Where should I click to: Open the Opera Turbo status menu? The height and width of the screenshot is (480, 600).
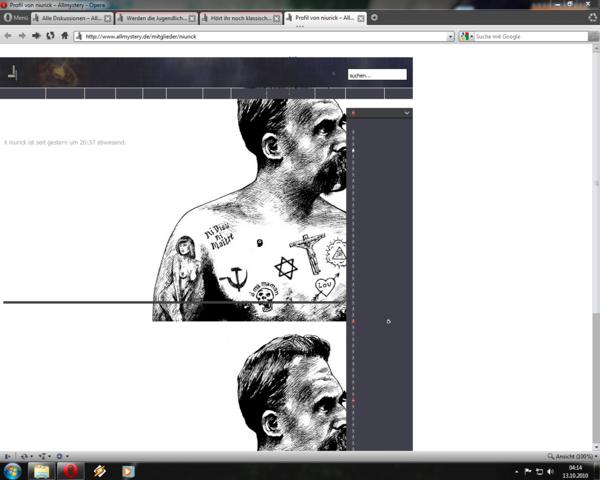pyautogui.click(x=62, y=456)
